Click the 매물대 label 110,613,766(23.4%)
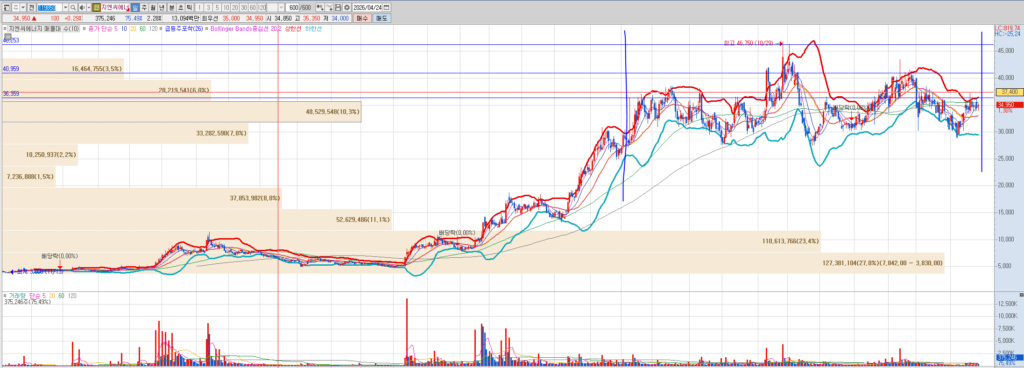1024x368 pixels. click(790, 241)
